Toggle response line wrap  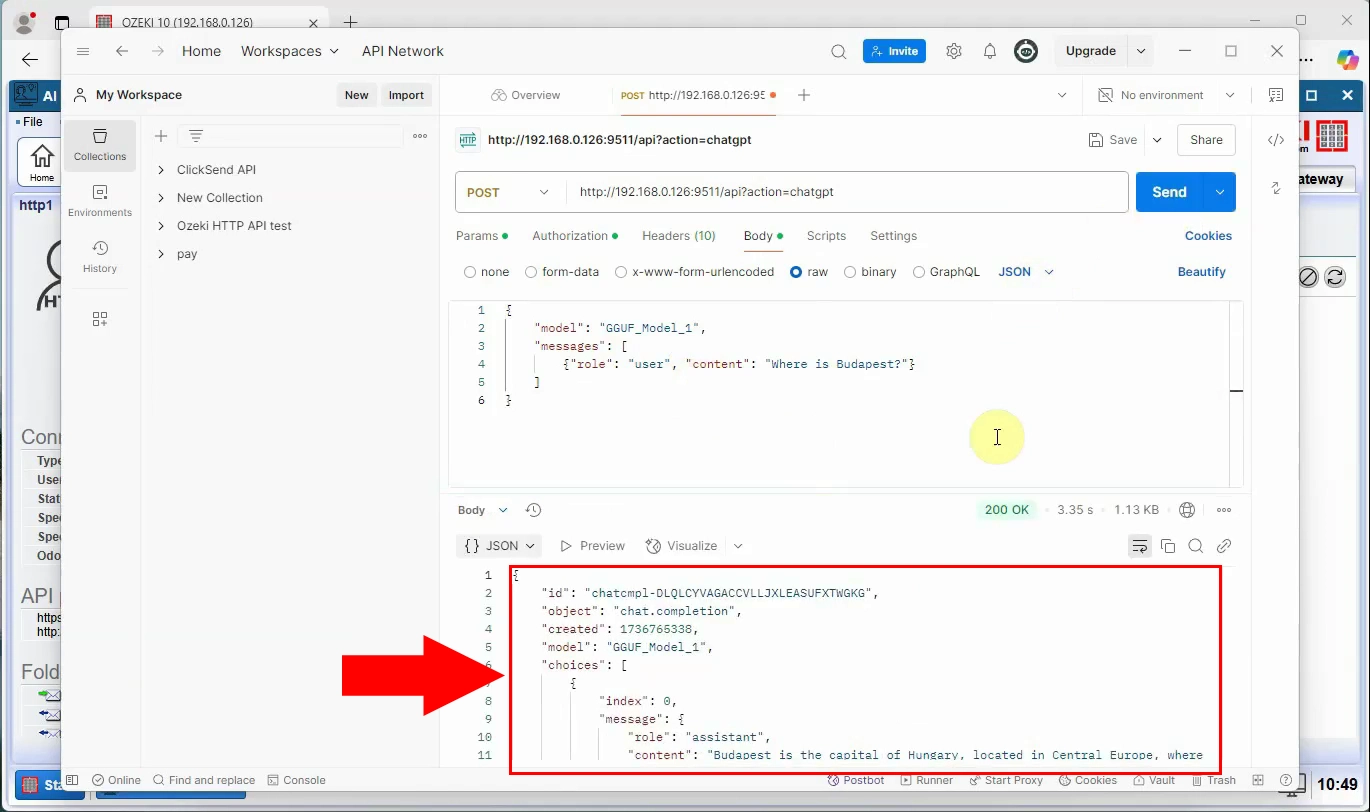[1140, 546]
